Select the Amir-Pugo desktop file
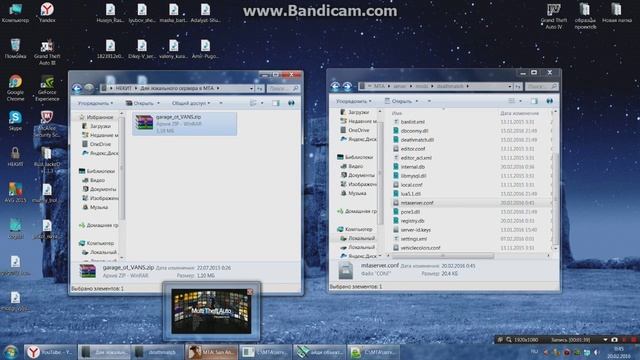640x360 pixels. click(x=205, y=49)
